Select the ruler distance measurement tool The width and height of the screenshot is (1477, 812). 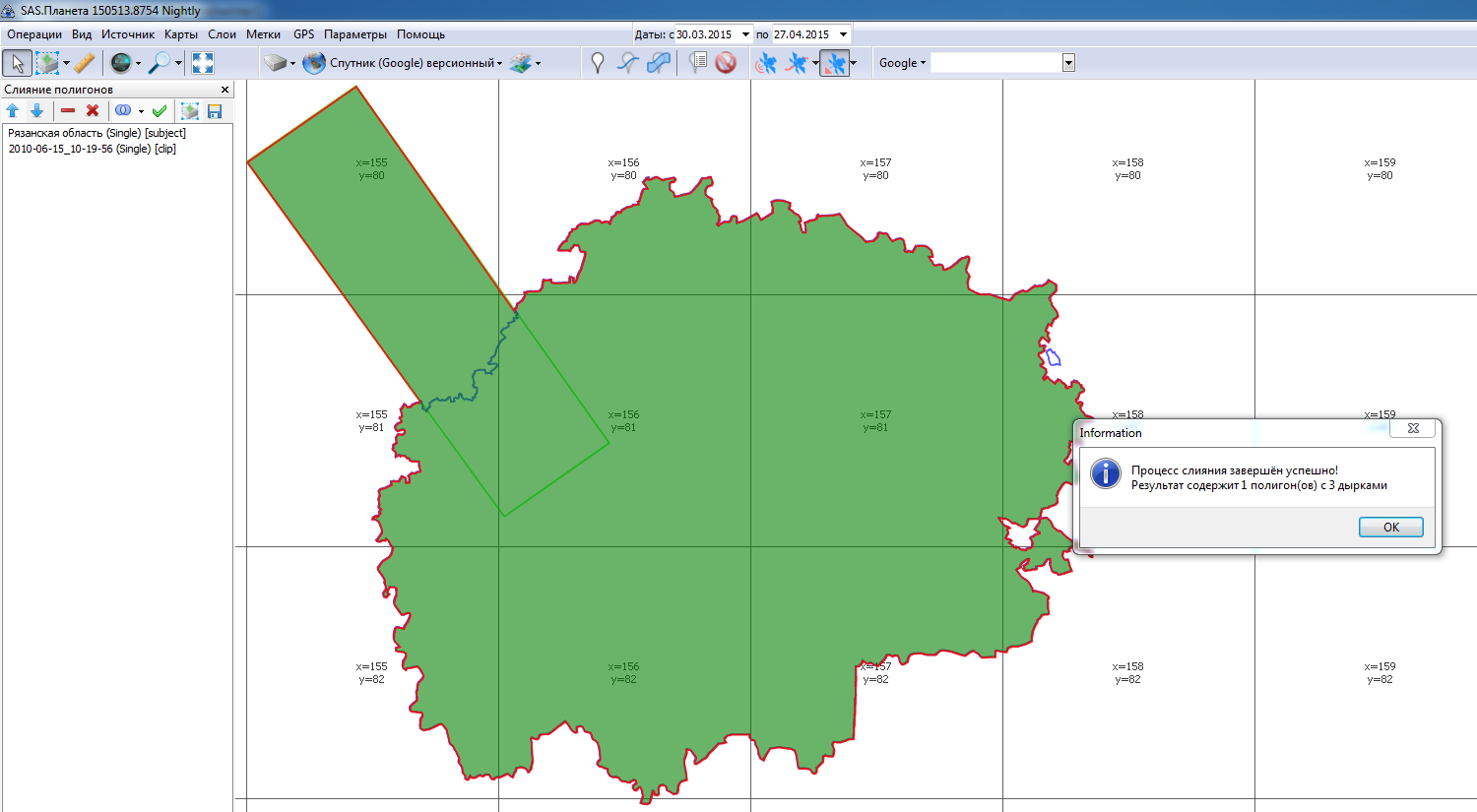(85, 63)
